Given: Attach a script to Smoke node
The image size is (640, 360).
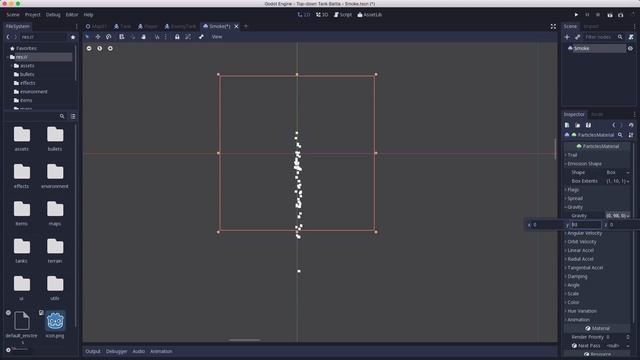Looking at the screenshot, I should 631,37.
